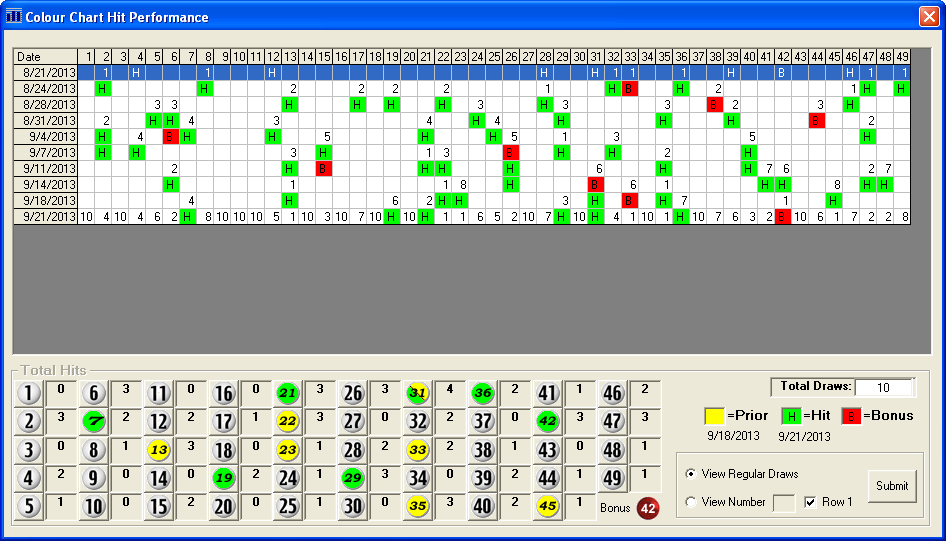
Task: Click the green number 29 ball
Action: pyautogui.click(x=352, y=478)
